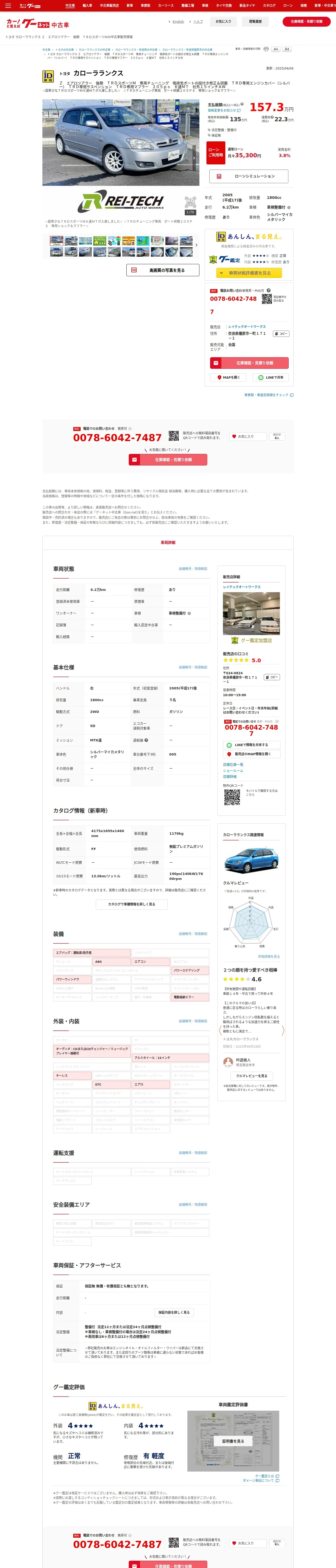The width and height of the screenshot is (336, 1568).
Task: Click help icon next to 過給器
Action: click(x=146, y=740)
